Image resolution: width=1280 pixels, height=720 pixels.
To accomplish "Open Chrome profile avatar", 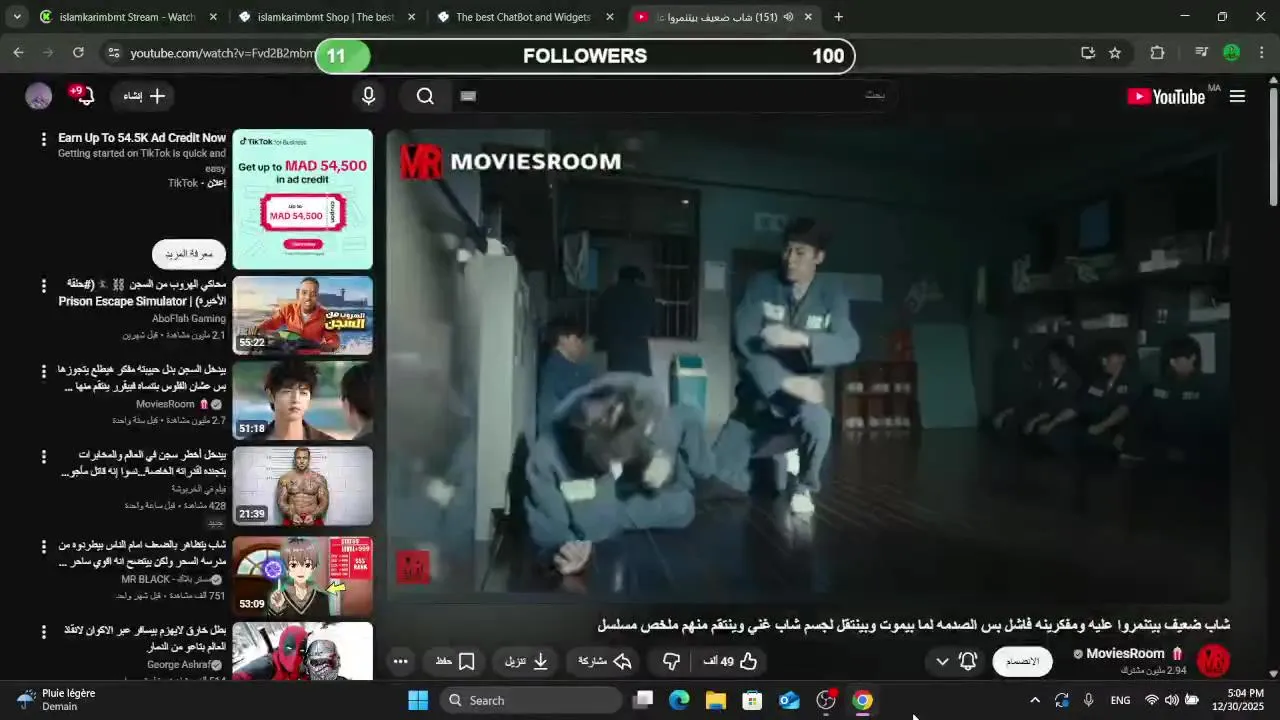I will pos(1232,53).
